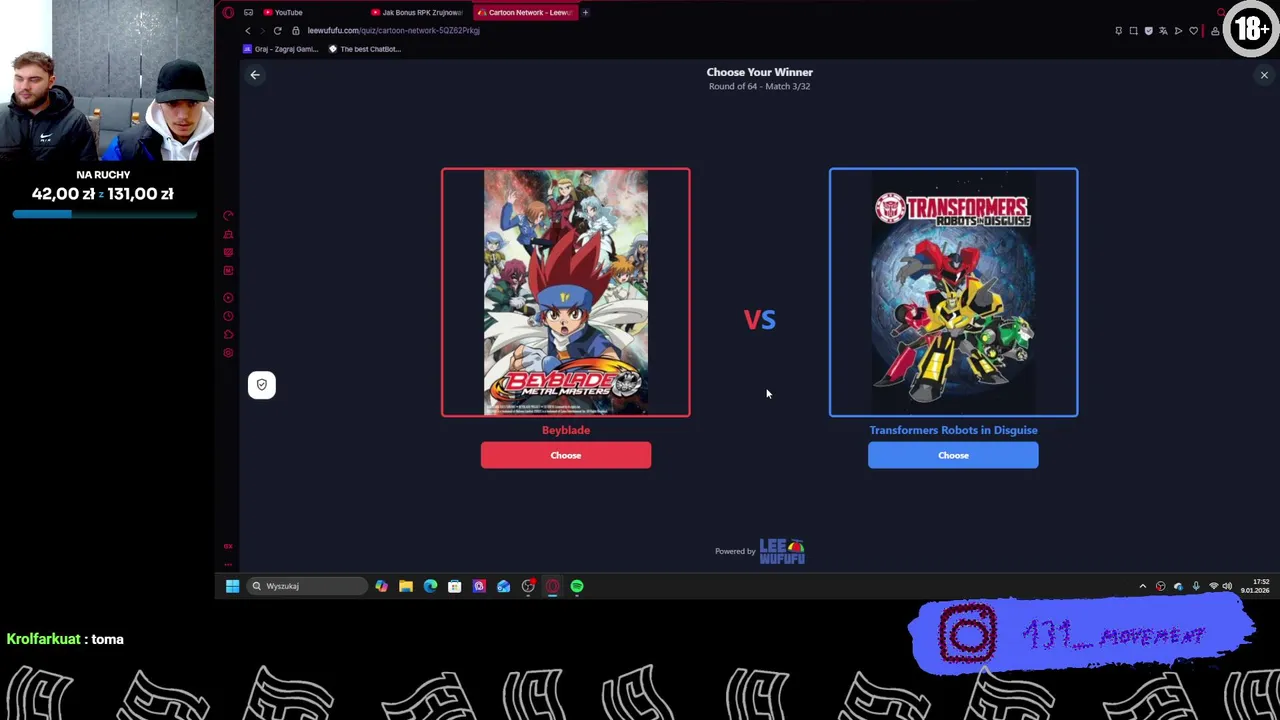Viewport: 1280px width, 720px height.
Task: Select the Cartoon Network - Leewufufu tab
Action: pyautogui.click(x=525, y=12)
